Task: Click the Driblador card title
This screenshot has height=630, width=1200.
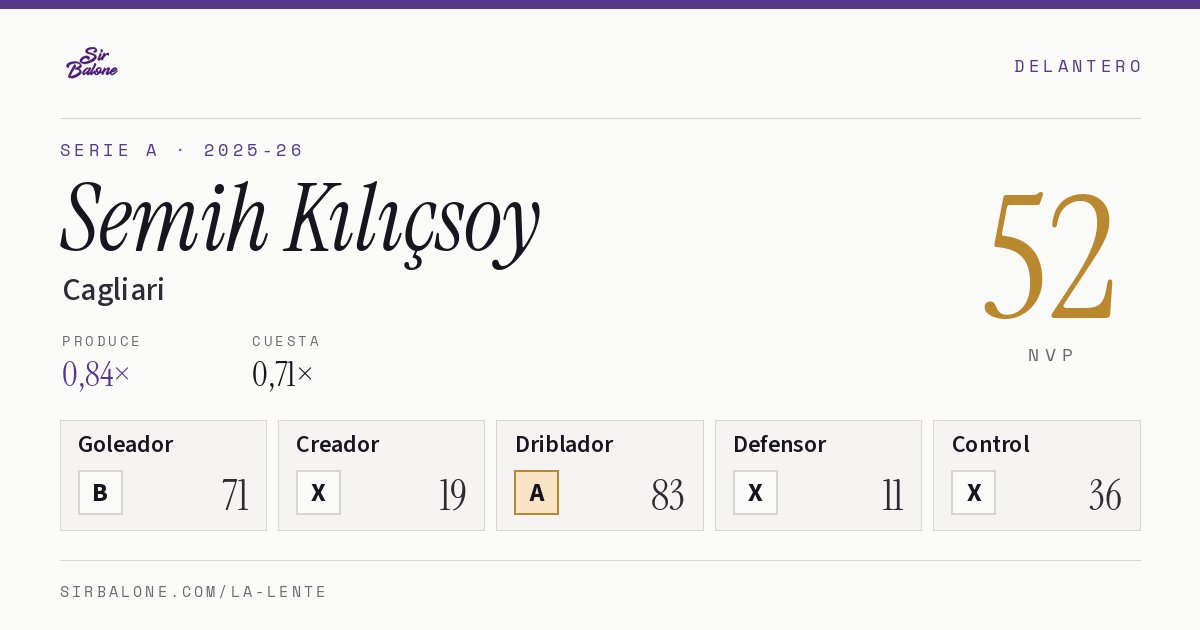Action: [564, 444]
